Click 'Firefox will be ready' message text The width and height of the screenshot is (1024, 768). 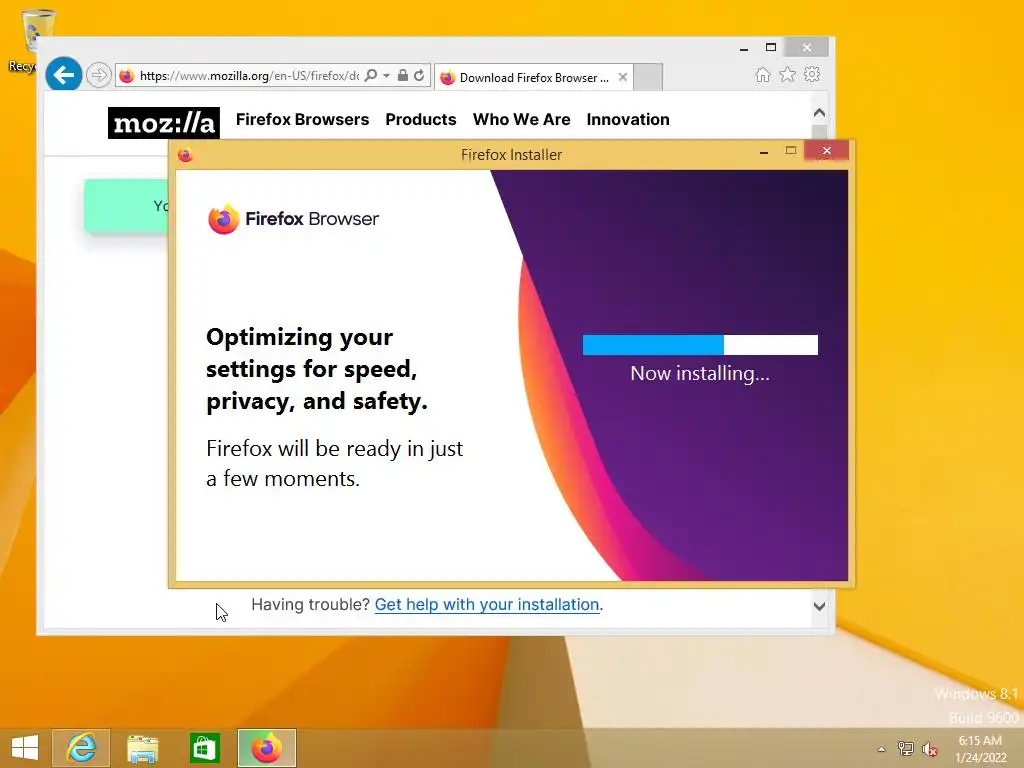pyautogui.click(x=334, y=464)
